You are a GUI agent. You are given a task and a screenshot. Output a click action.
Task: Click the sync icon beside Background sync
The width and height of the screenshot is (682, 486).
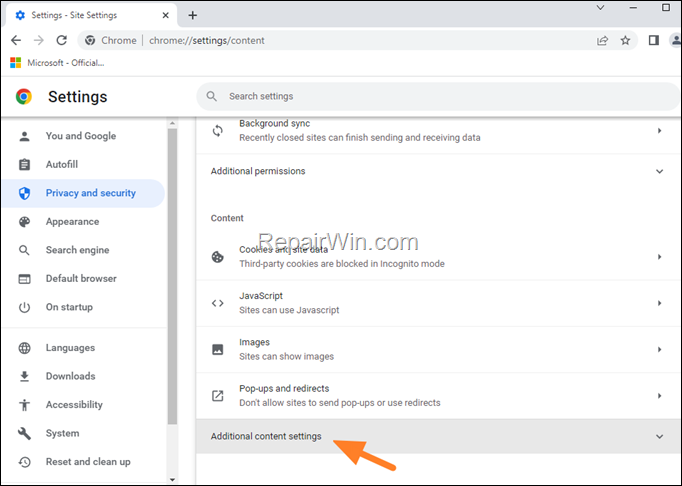[217, 131]
